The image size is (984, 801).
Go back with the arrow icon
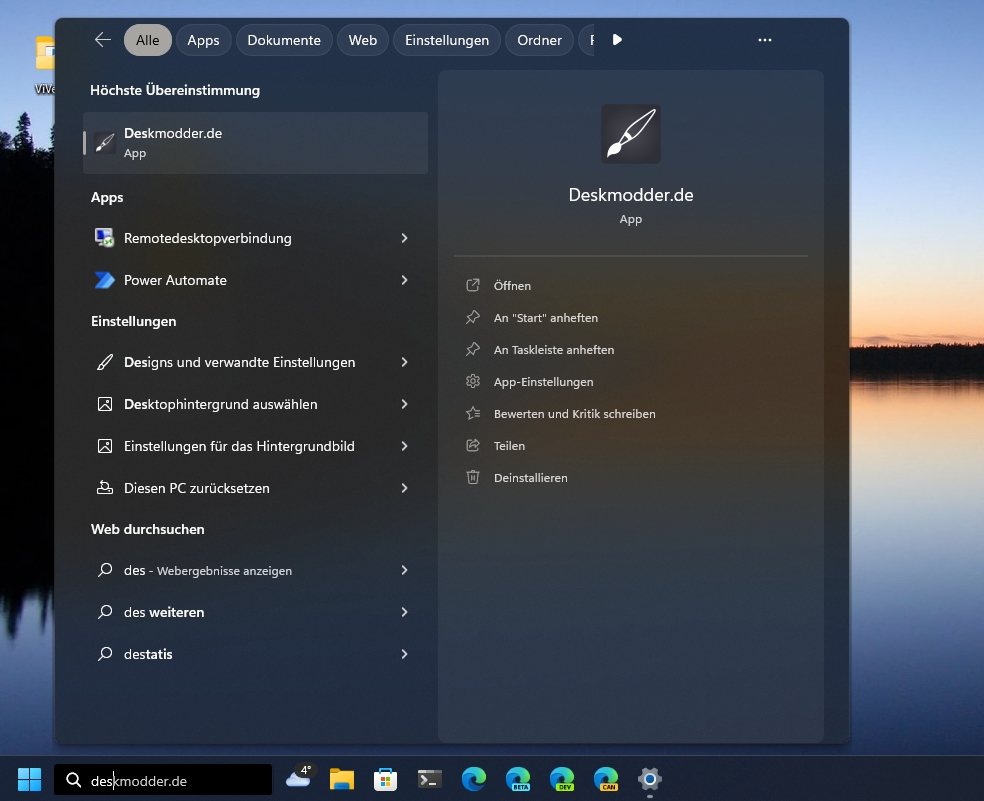102,40
